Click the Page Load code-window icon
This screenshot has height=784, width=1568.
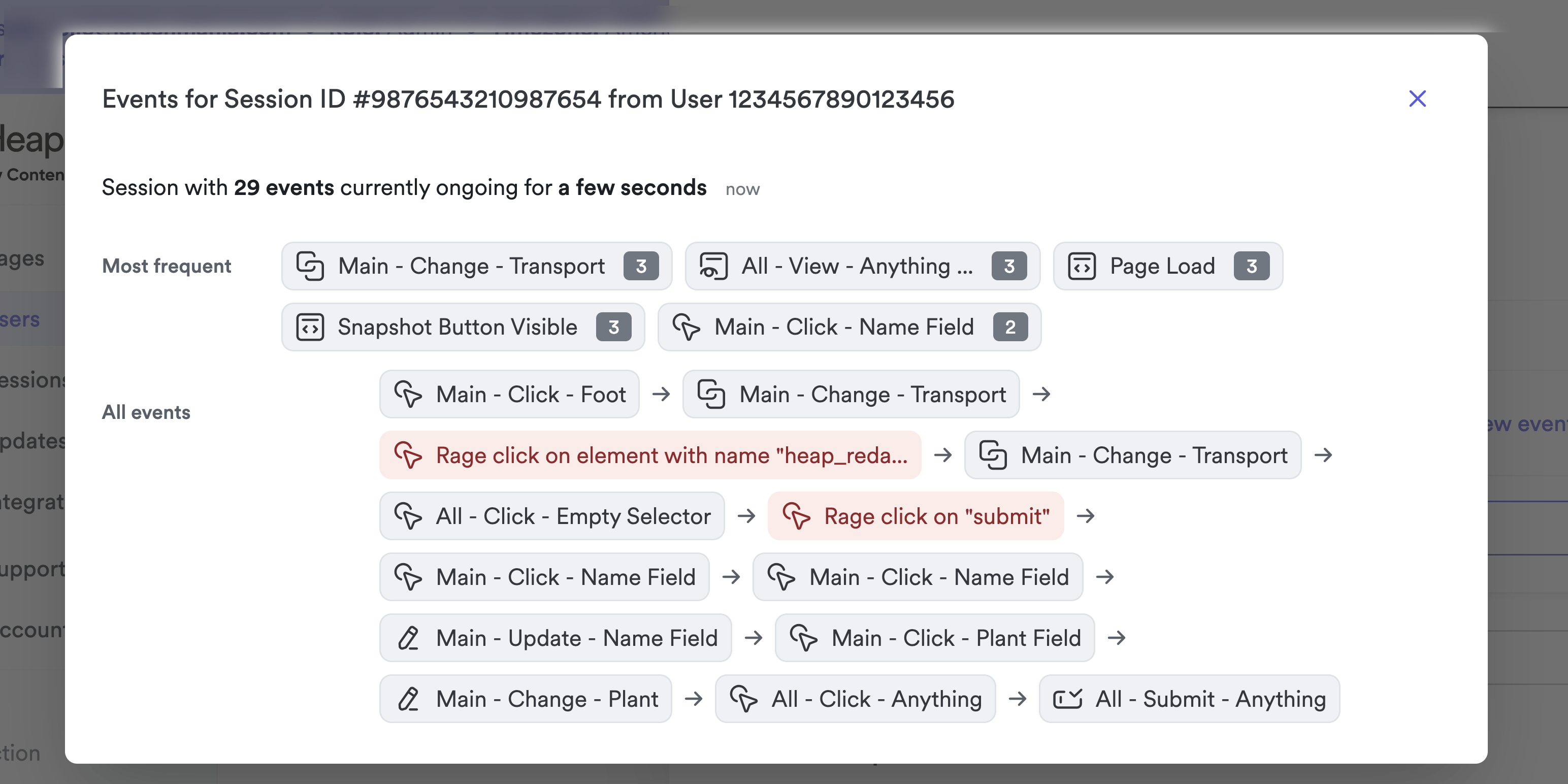1082,266
